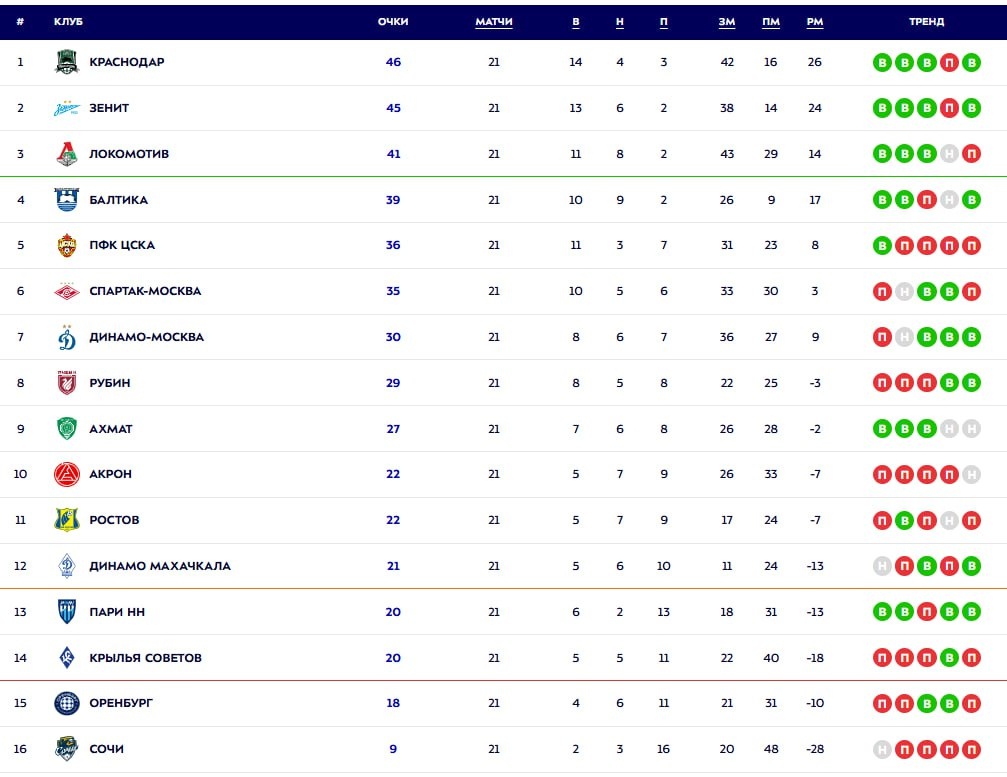Sort table by ЗМ goals scored header
This screenshot has width=1007, height=777.
point(727,22)
